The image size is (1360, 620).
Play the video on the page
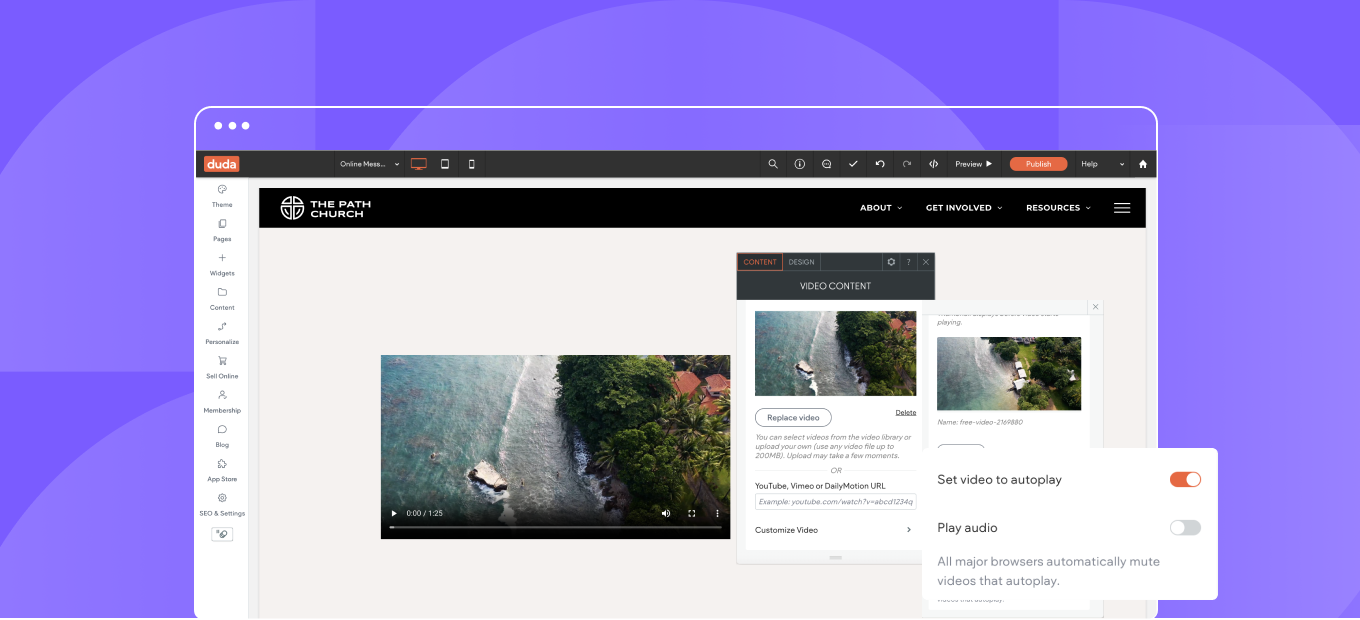click(x=394, y=513)
